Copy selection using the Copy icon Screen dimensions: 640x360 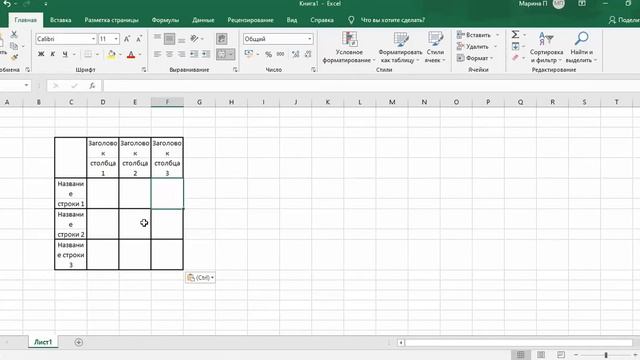click(x=14, y=46)
